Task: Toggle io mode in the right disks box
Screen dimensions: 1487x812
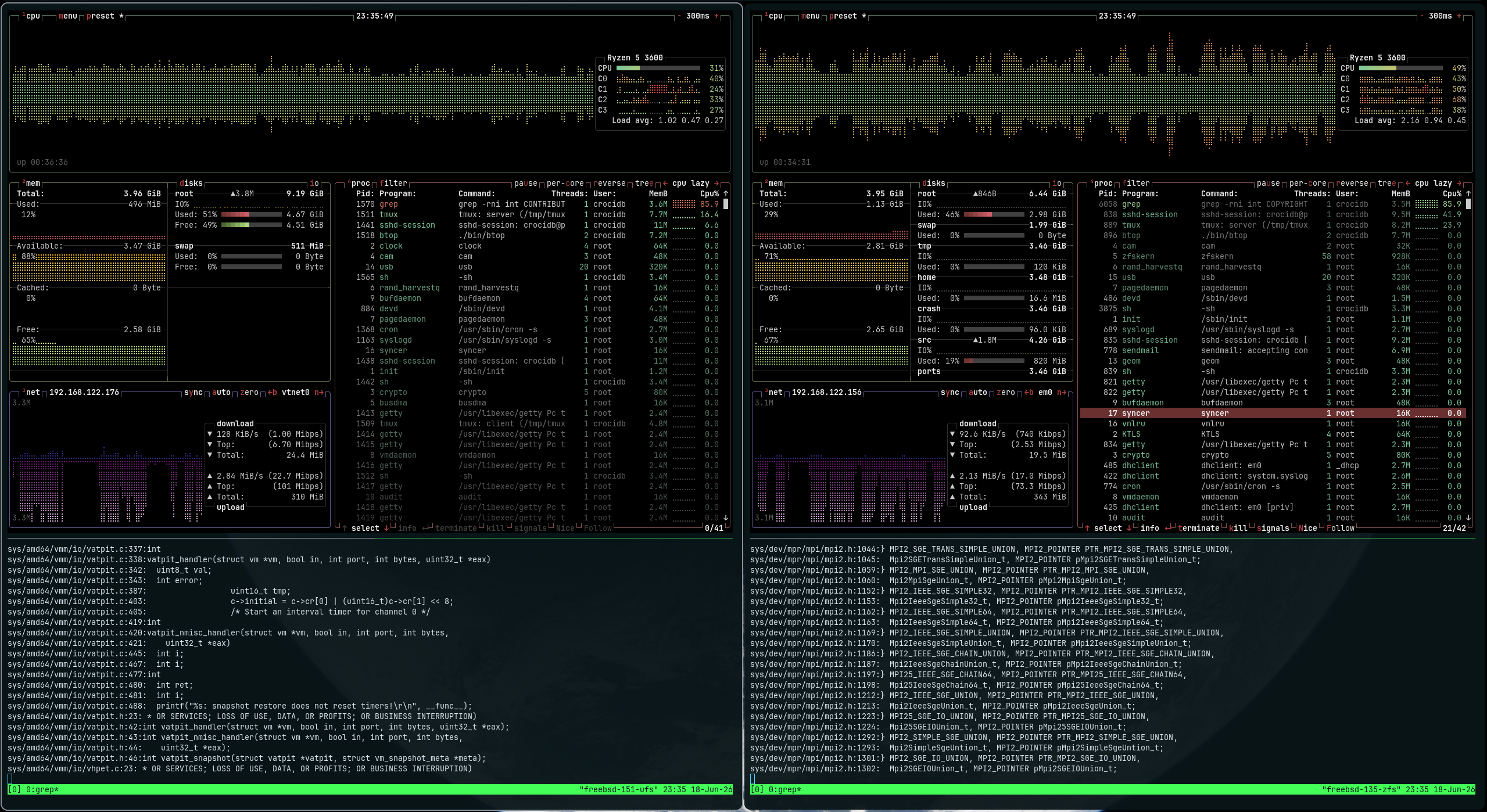Action: pos(1056,183)
